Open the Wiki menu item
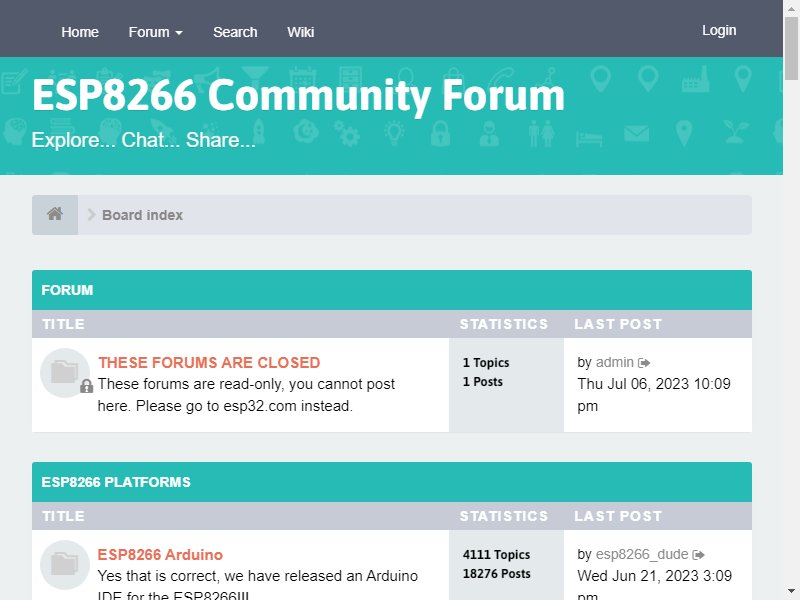Viewport: 800px width, 600px height. point(301,32)
